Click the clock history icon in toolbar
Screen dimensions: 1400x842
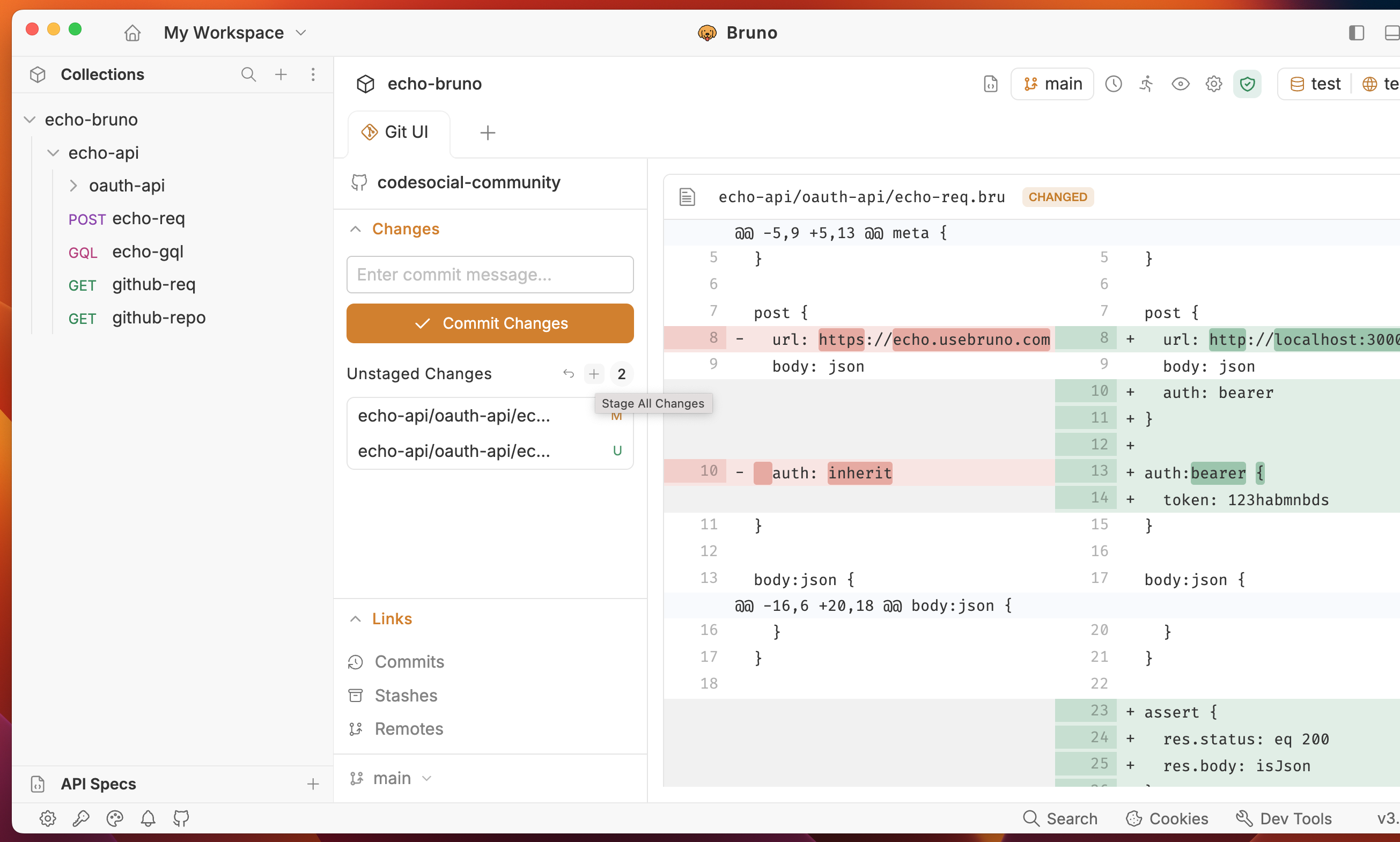click(1113, 84)
